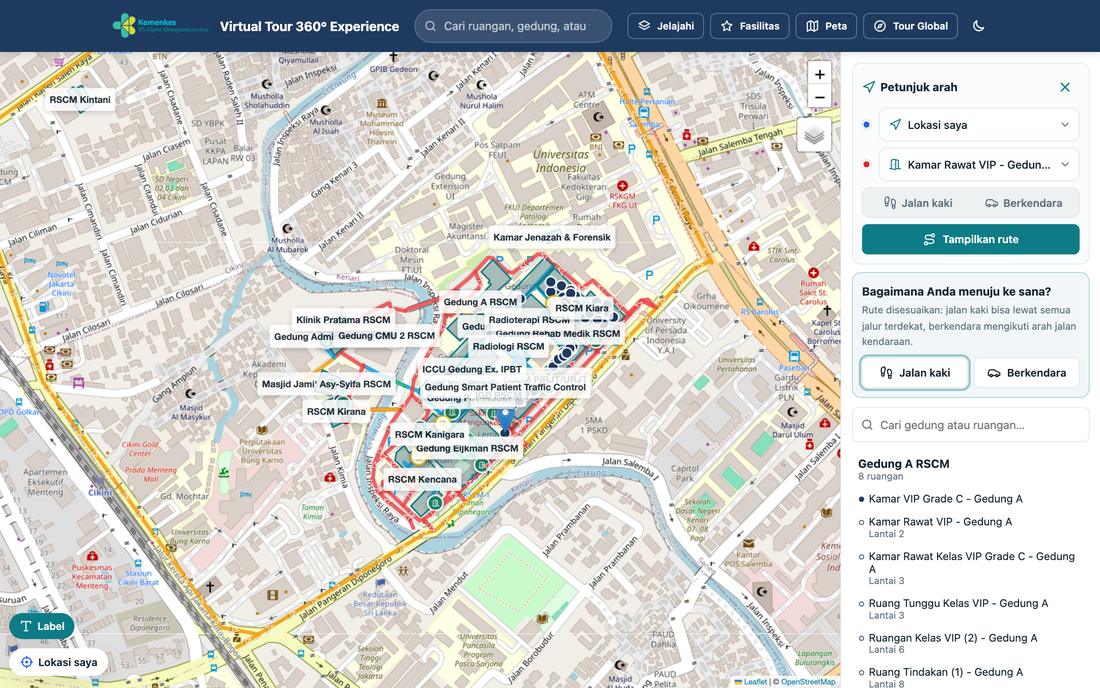
Task: Click the blue location pin marker on map
Action: [x=504, y=422]
